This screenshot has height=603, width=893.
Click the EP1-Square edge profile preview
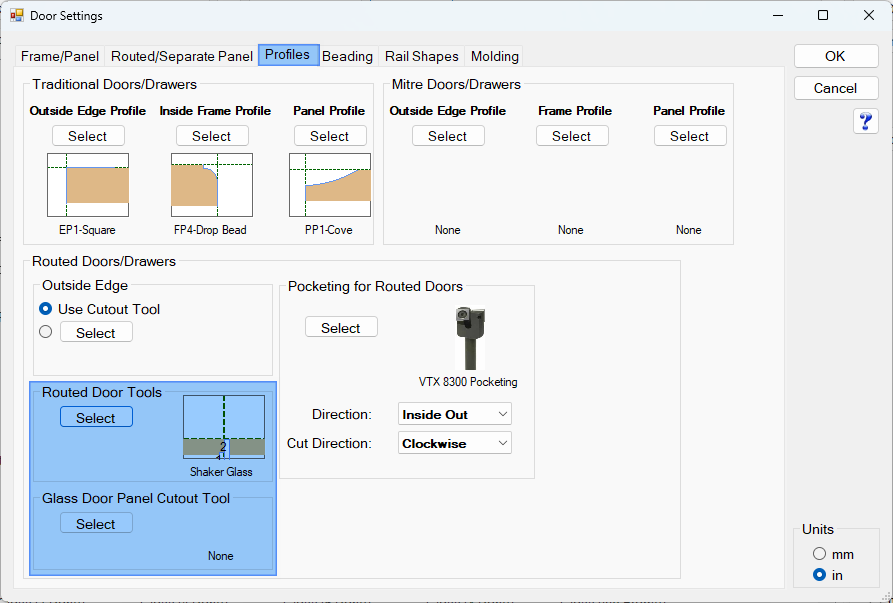pyautogui.click(x=88, y=185)
